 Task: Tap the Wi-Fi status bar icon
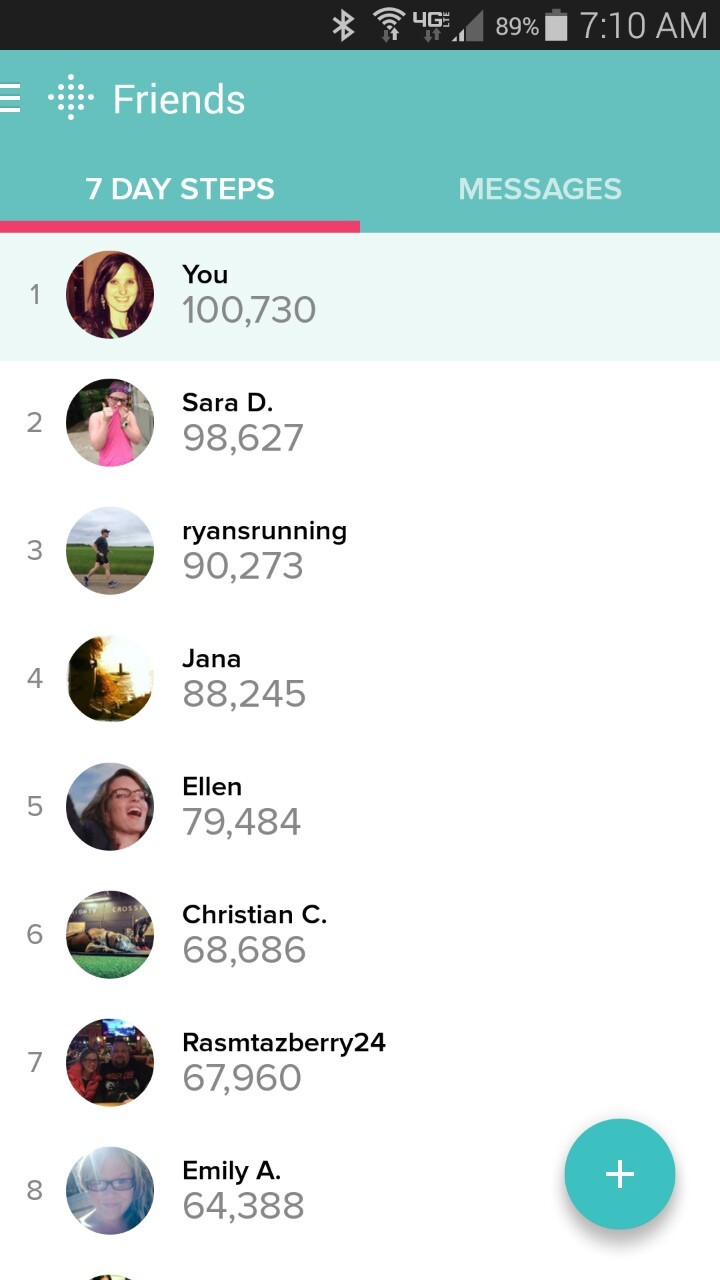[x=387, y=26]
